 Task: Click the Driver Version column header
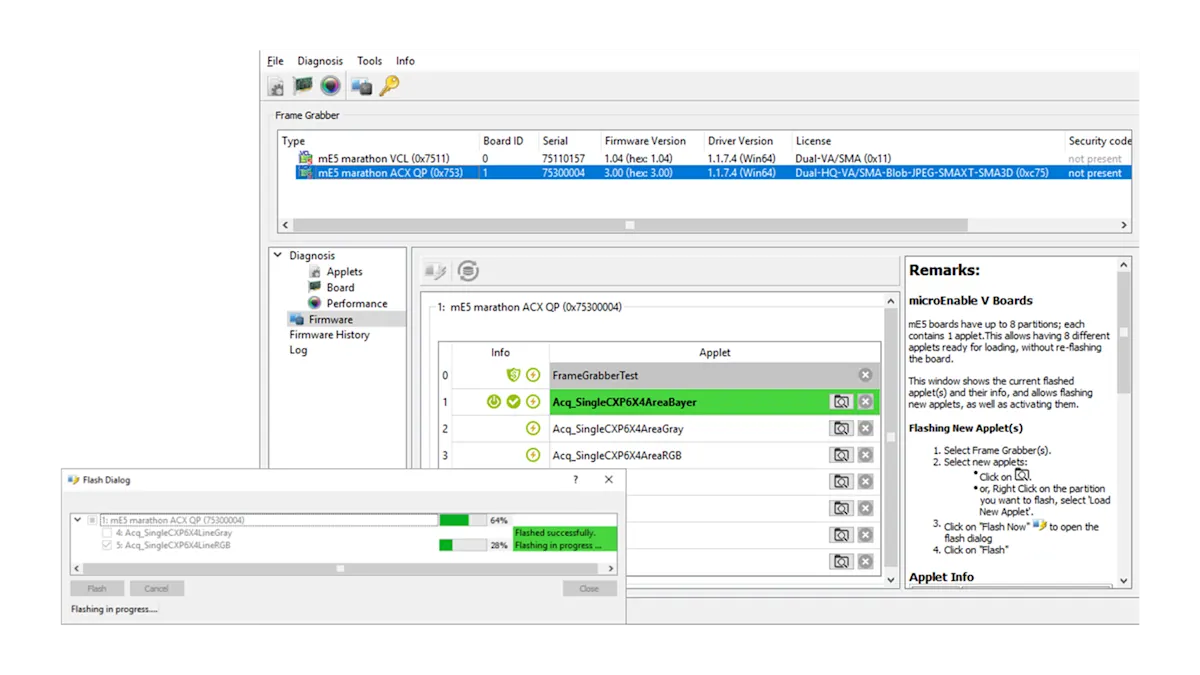740,141
